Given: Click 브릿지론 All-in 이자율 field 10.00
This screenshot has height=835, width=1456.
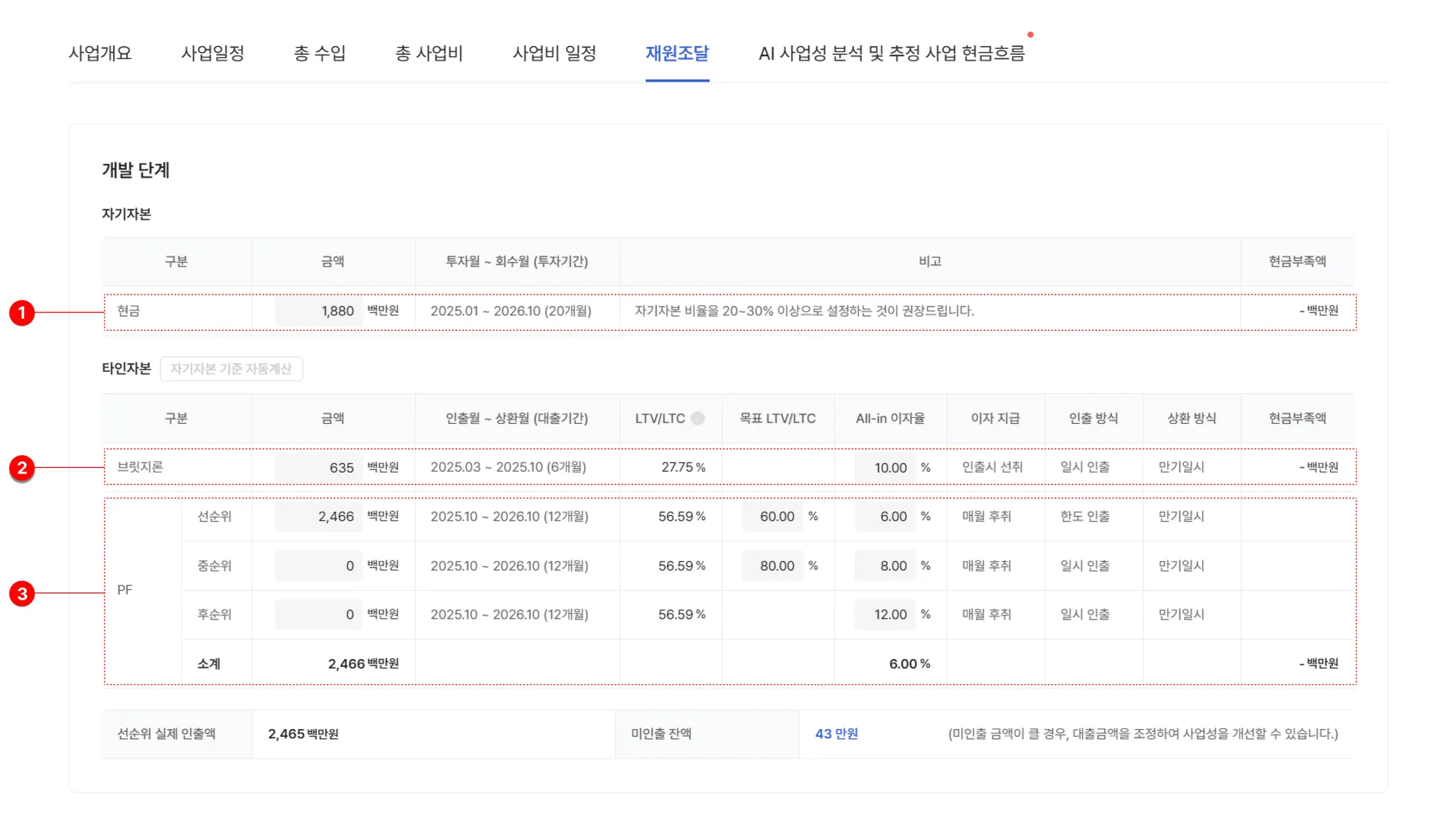Looking at the screenshot, I should 884,467.
